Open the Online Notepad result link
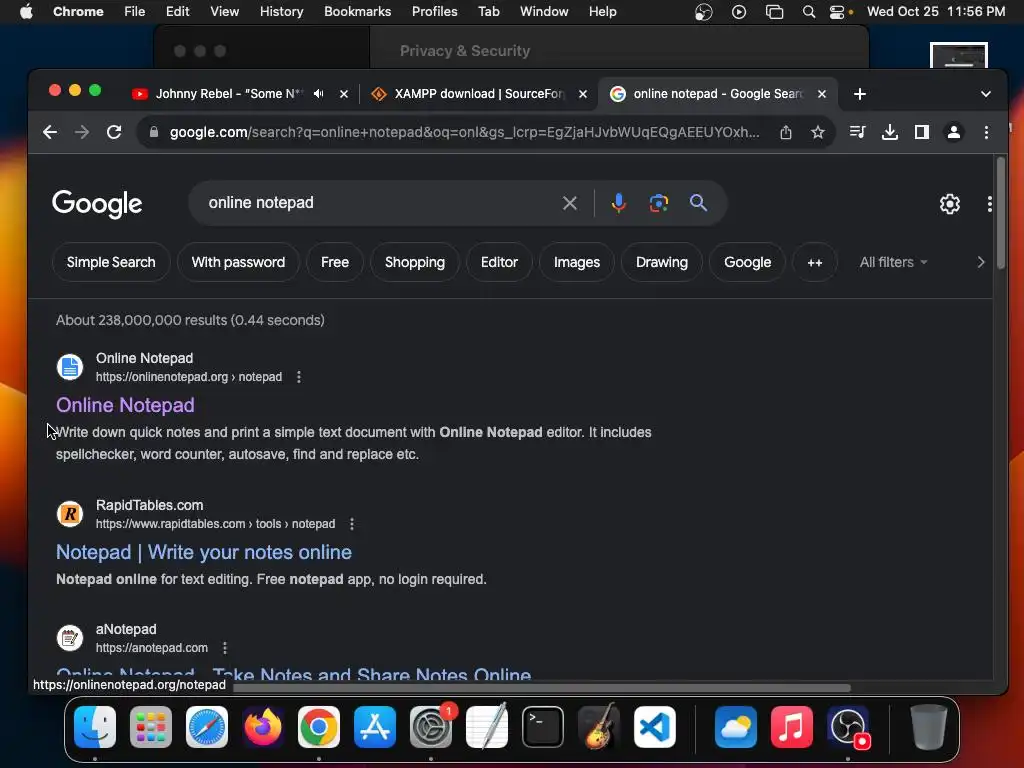 coord(125,406)
